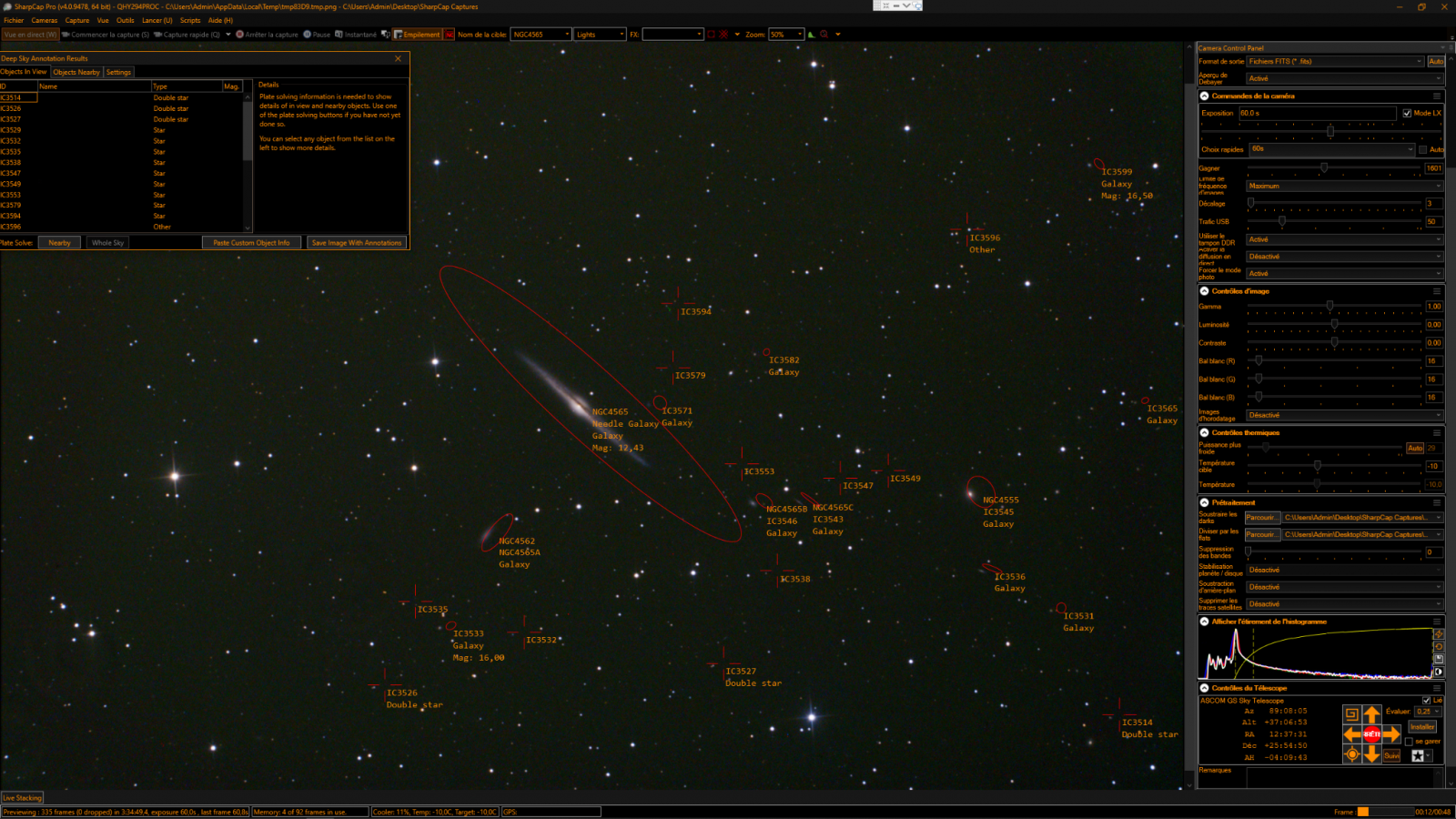Switch to the Objects Nearby tab
The width and height of the screenshot is (1456, 819).
(76, 72)
